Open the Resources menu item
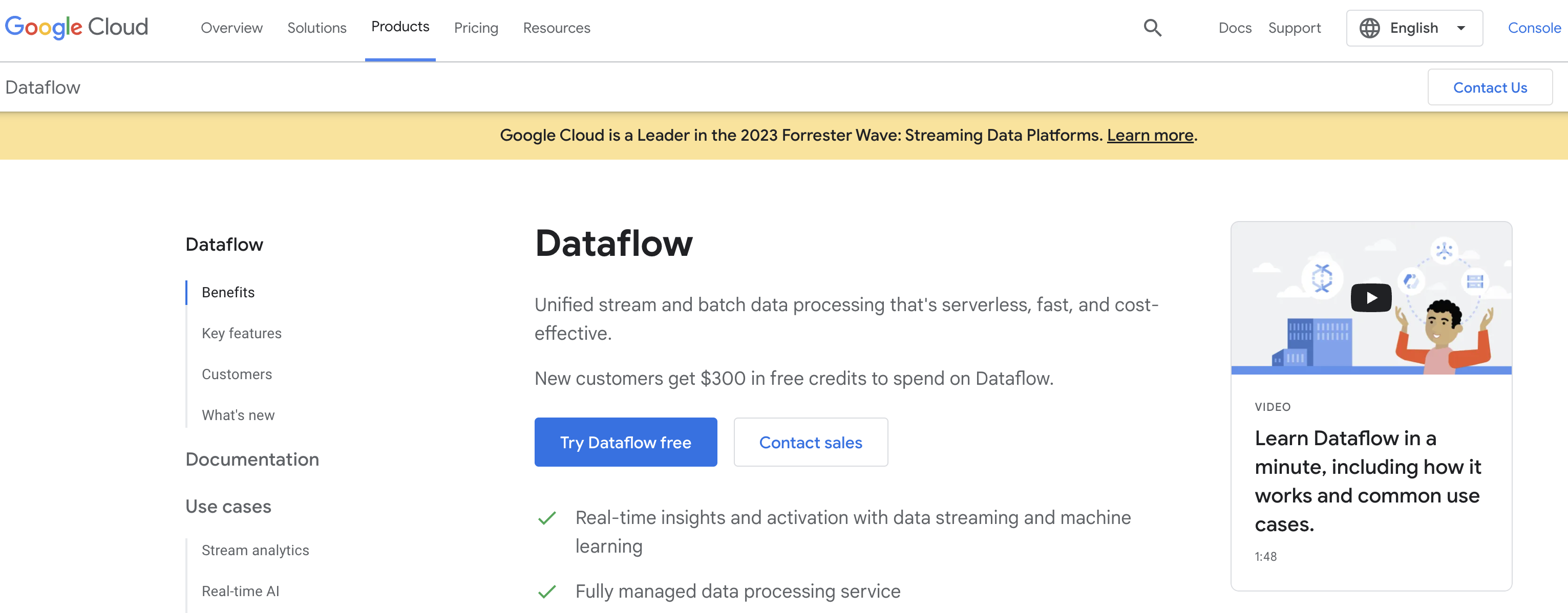Screen dimensions: 1568x613 (x=556, y=28)
